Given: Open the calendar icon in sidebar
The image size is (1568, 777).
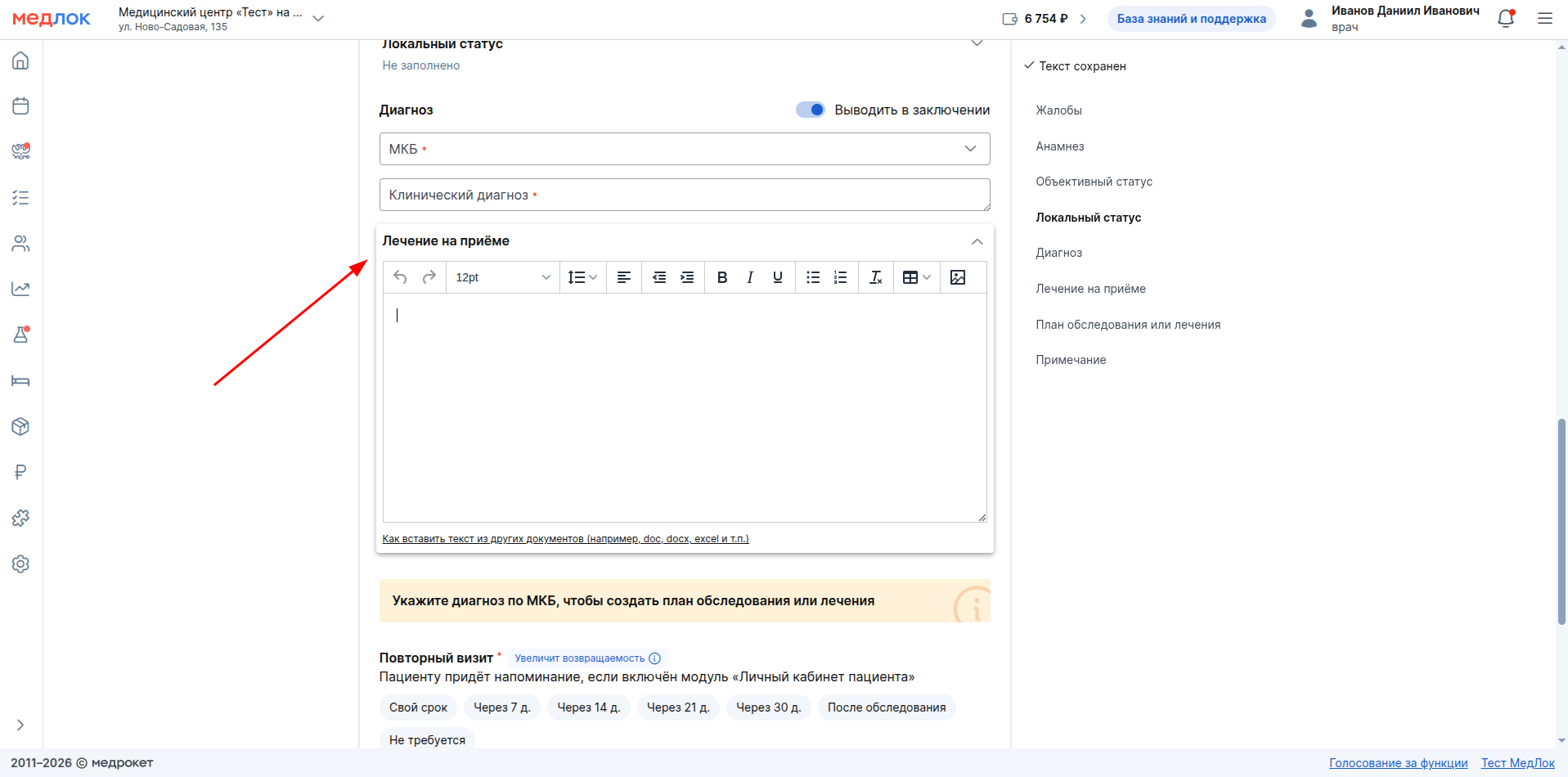Looking at the screenshot, I should point(20,106).
